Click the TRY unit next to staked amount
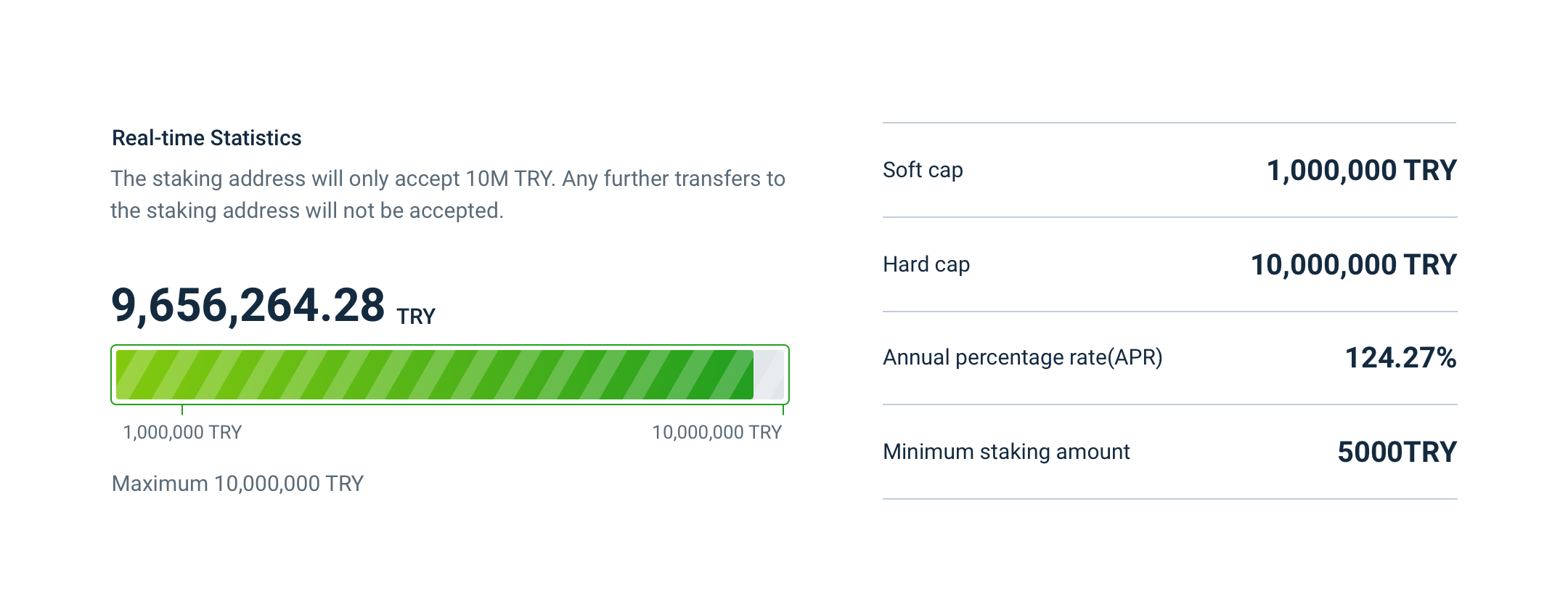This screenshot has height=610, width=1568. click(x=416, y=317)
